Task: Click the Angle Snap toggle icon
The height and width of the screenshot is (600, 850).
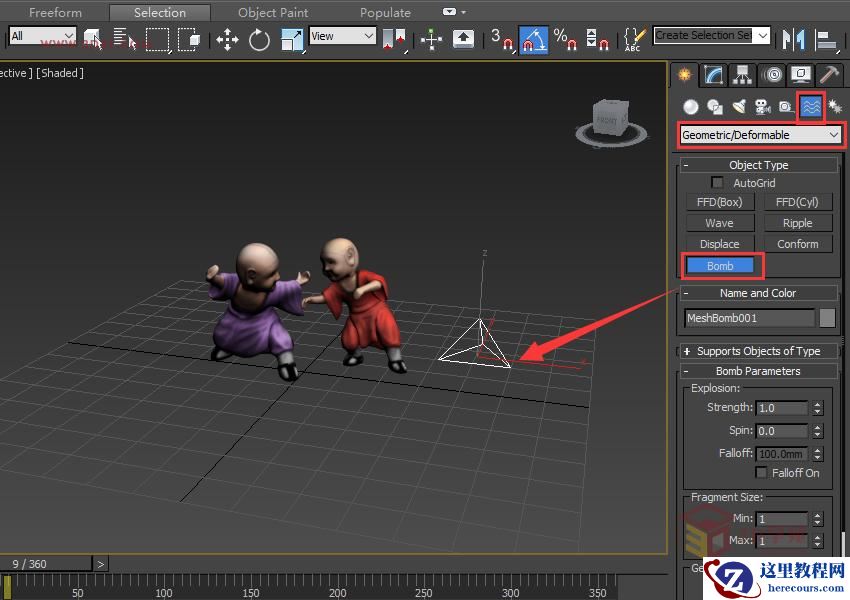Action: pyautogui.click(x=533, y=40)
